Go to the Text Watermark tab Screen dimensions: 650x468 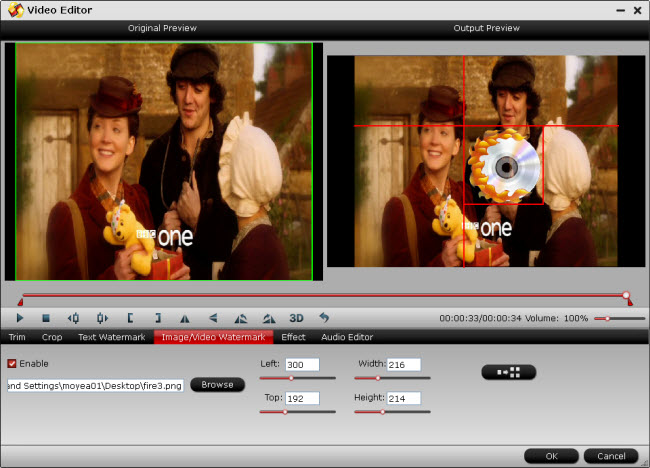[x=112, y=337]
